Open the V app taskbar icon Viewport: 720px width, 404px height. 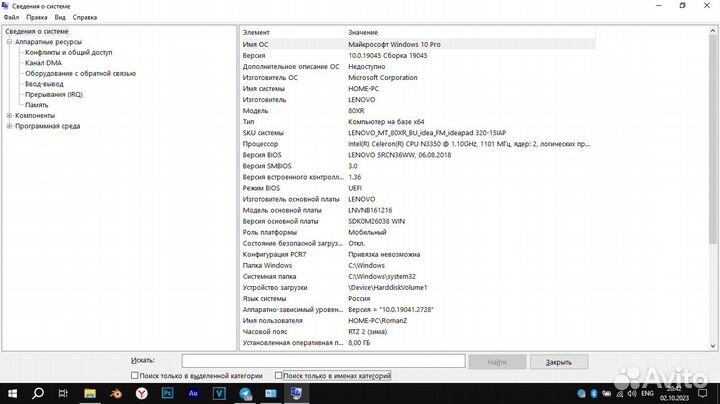[x=219, y=393]
